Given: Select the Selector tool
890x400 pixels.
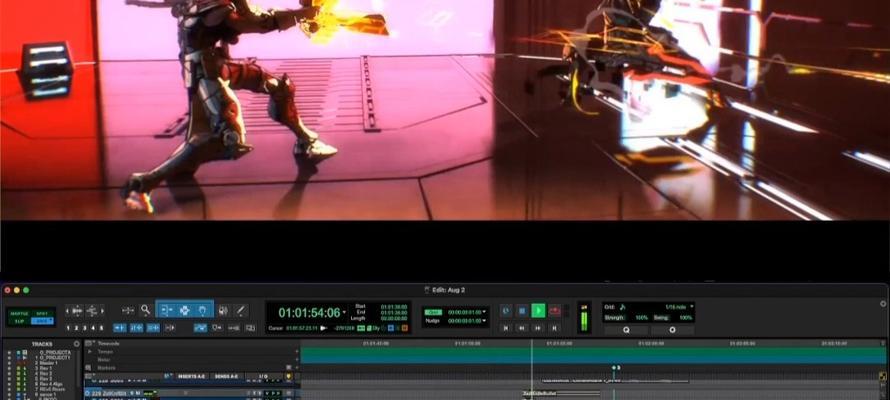Looking at the screenshot, I should pos(184,310).
